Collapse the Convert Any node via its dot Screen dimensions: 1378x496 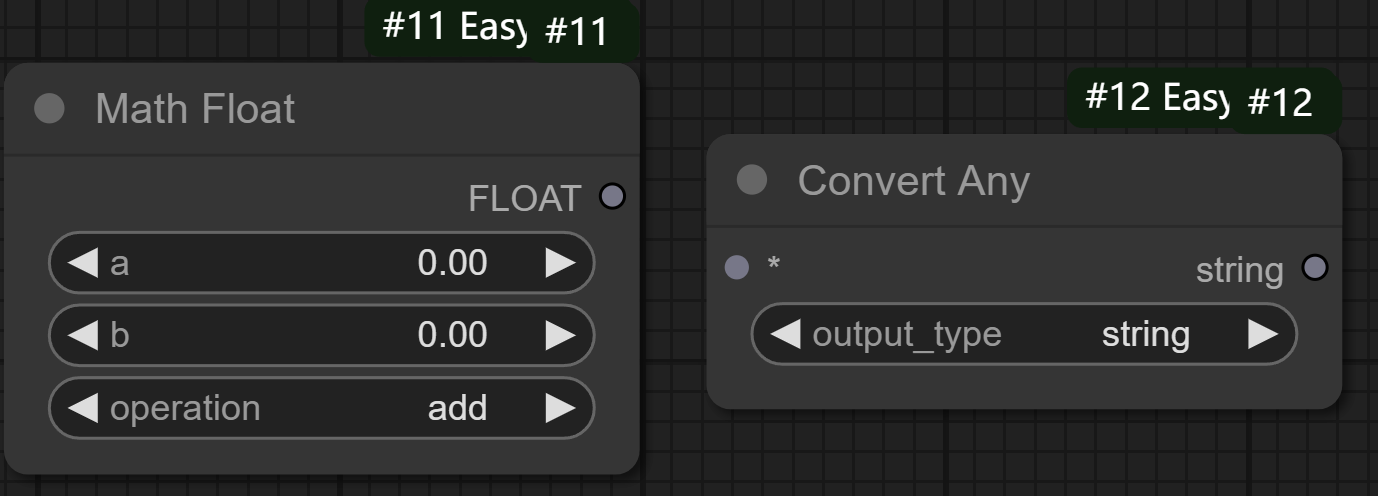pos(752,180)
